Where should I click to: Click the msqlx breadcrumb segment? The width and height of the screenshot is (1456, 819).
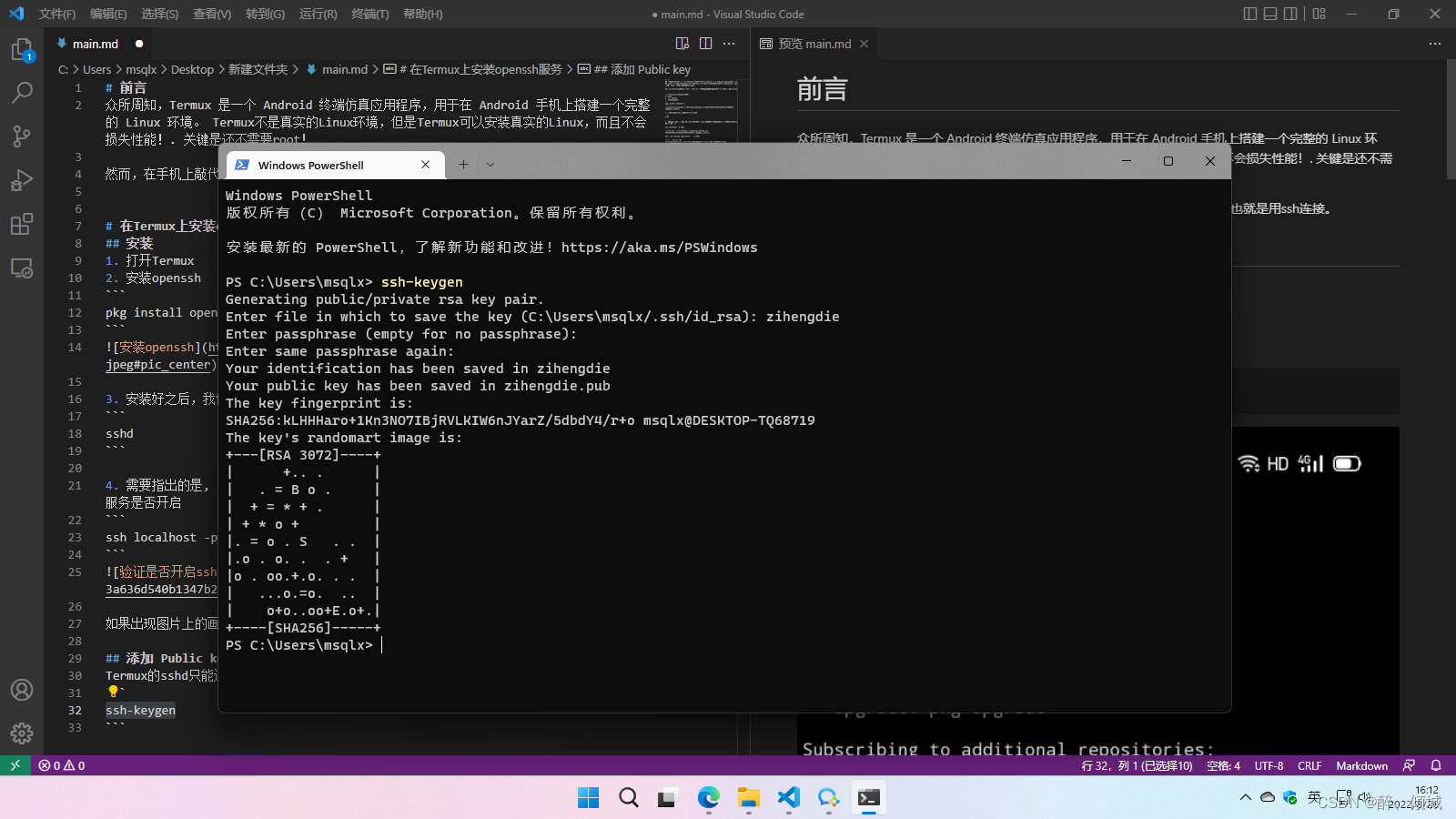pyautogui.click(x=141, y=69)
